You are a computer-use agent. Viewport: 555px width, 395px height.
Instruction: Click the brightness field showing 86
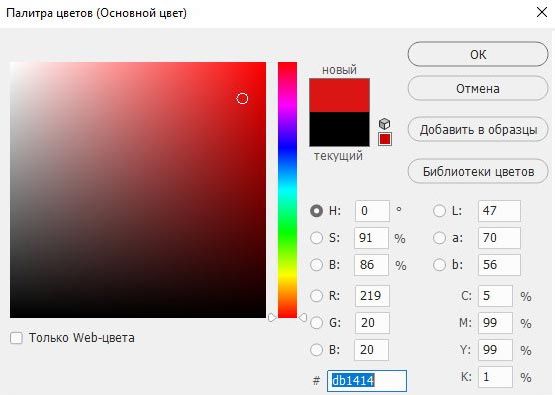click(371, 265)
